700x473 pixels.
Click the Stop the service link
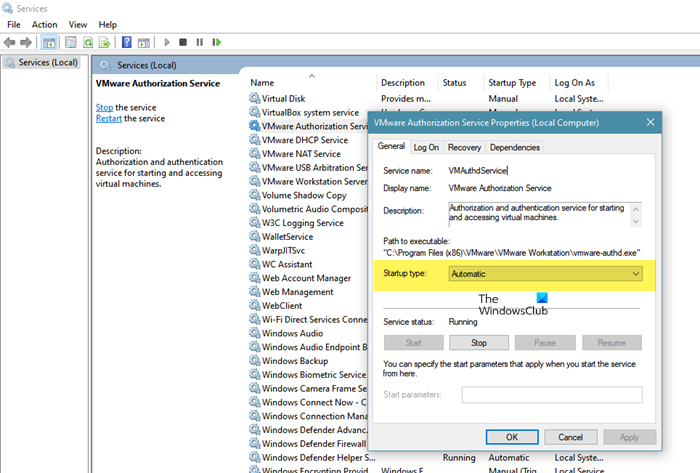(x=104, y=108)
